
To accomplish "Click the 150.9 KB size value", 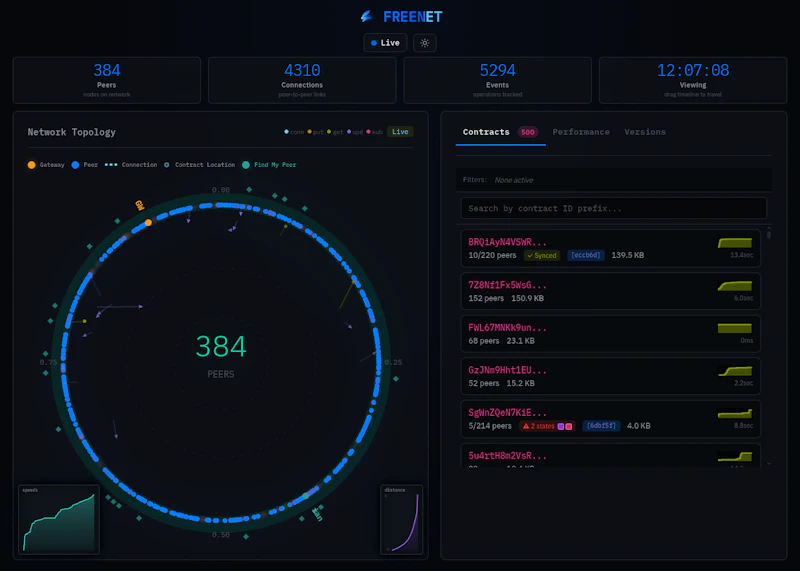I will (x=528, y=298).
